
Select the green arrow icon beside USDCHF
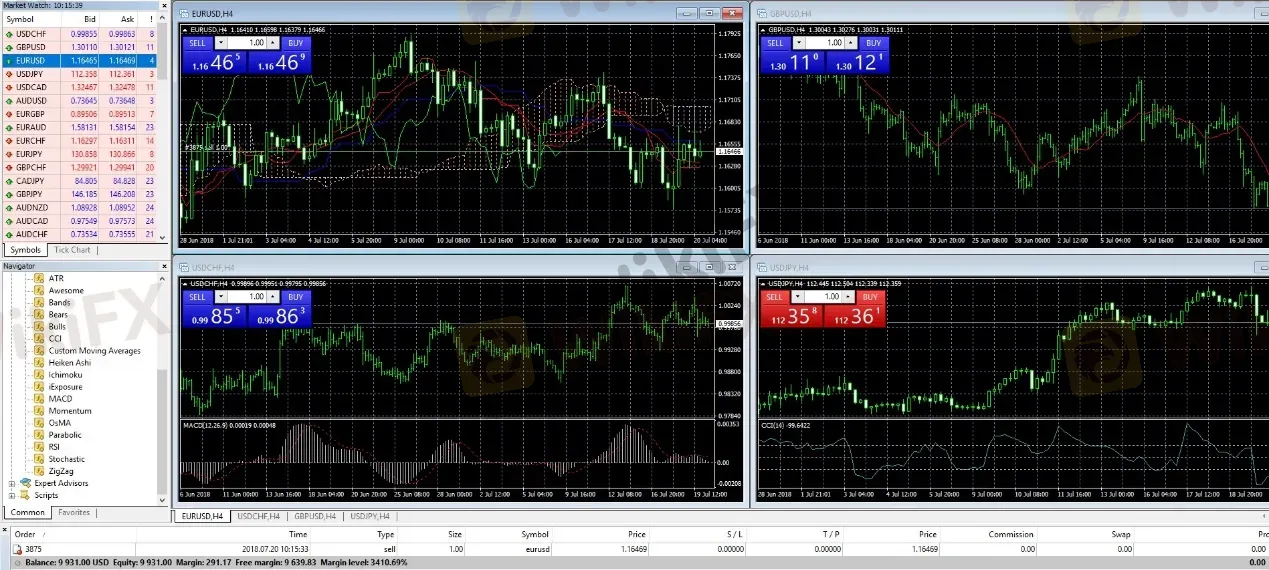(x=10, y=33)
